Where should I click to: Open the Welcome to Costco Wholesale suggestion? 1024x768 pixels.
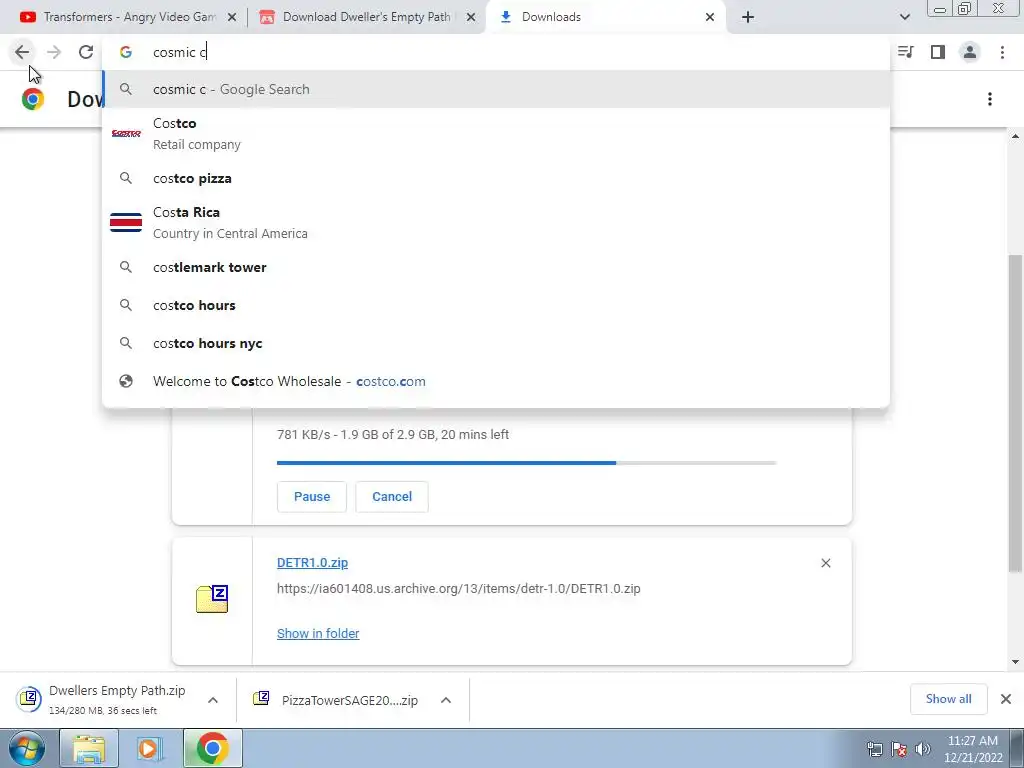496,381
